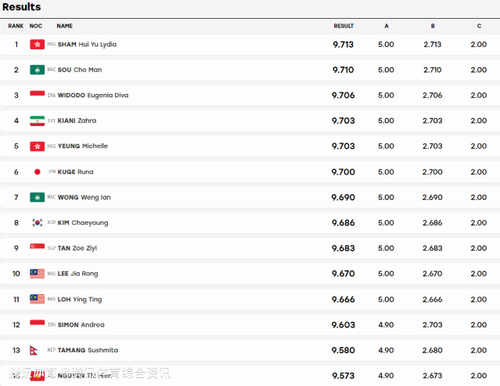The width and height of the screenshot is (500, 386).
Task: Select B score 2.686
Action: (433, 223)
